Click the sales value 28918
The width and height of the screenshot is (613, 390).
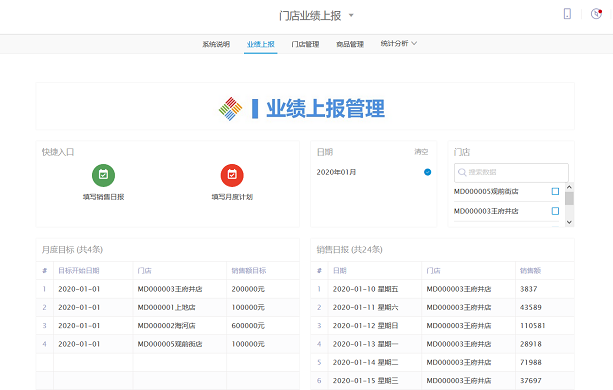531,344
